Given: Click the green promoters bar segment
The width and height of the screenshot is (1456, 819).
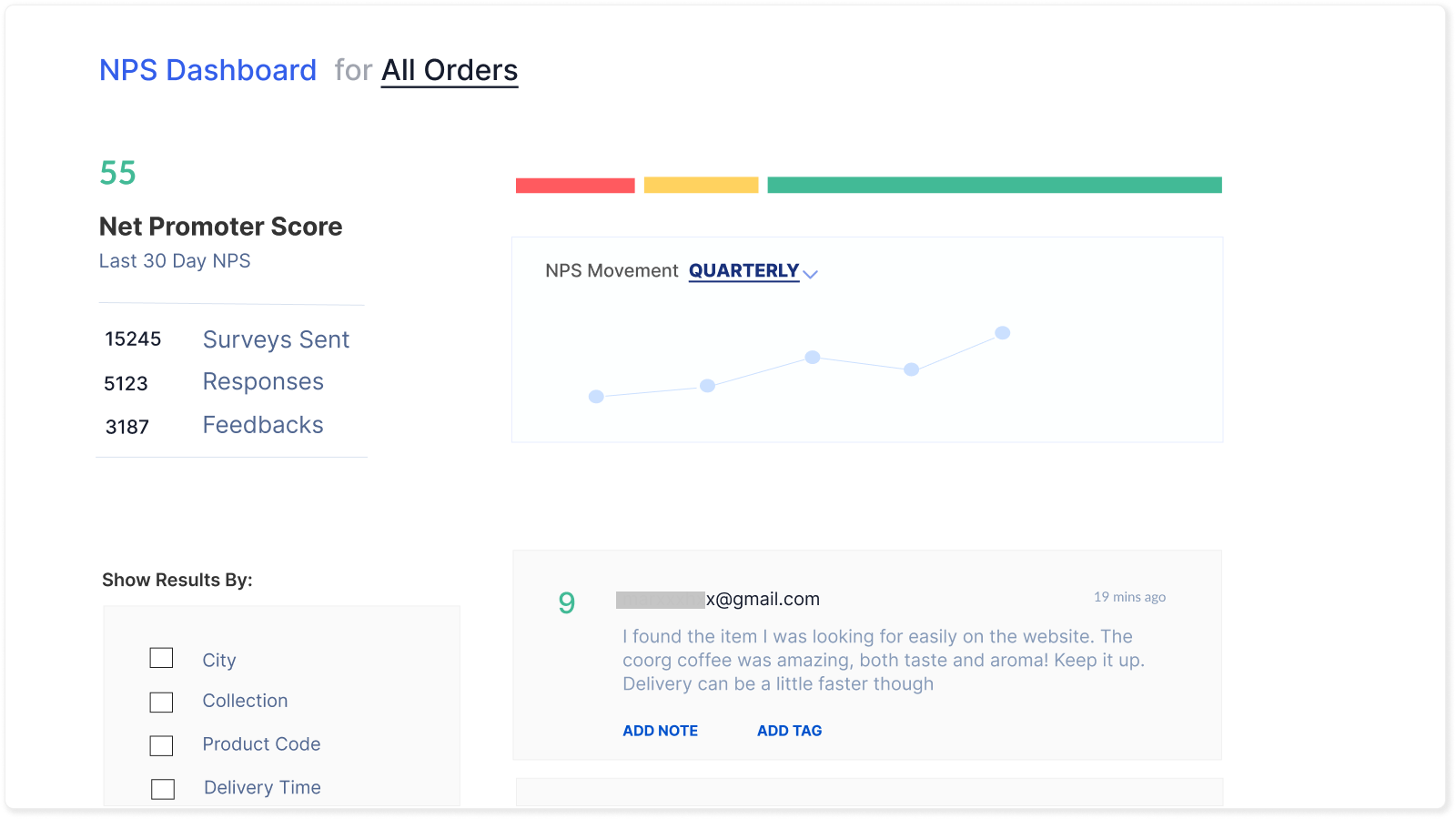Looking at the screenshot, I should point(995,185).
